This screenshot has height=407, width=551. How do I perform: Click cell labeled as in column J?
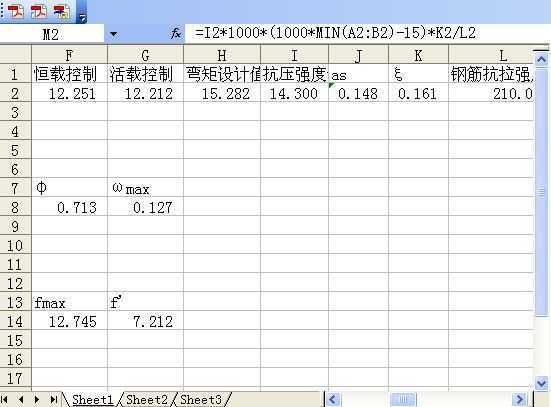(x=358, y=73)
